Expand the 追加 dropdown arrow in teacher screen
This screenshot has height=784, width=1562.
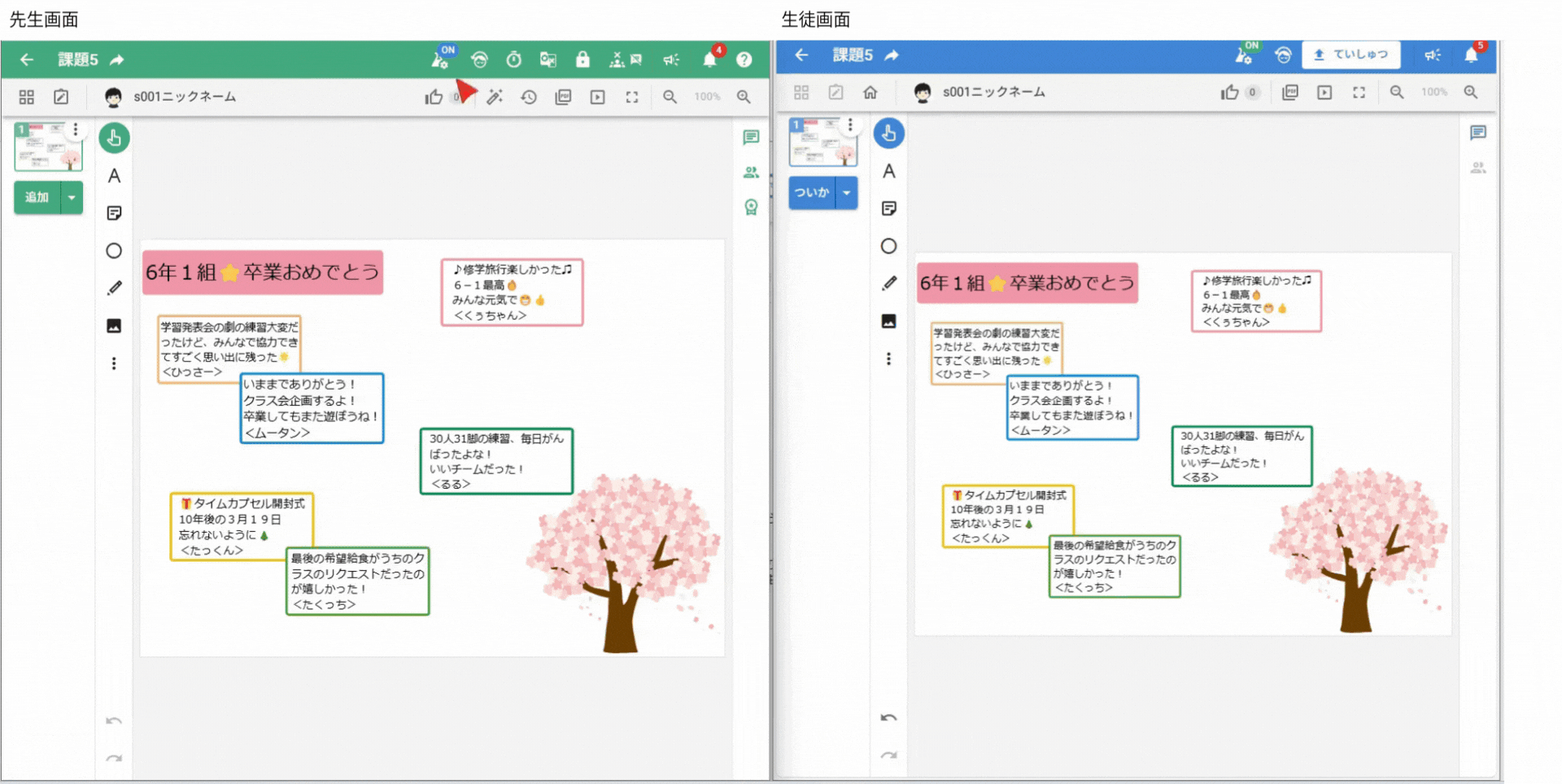[x=72, y=198]
